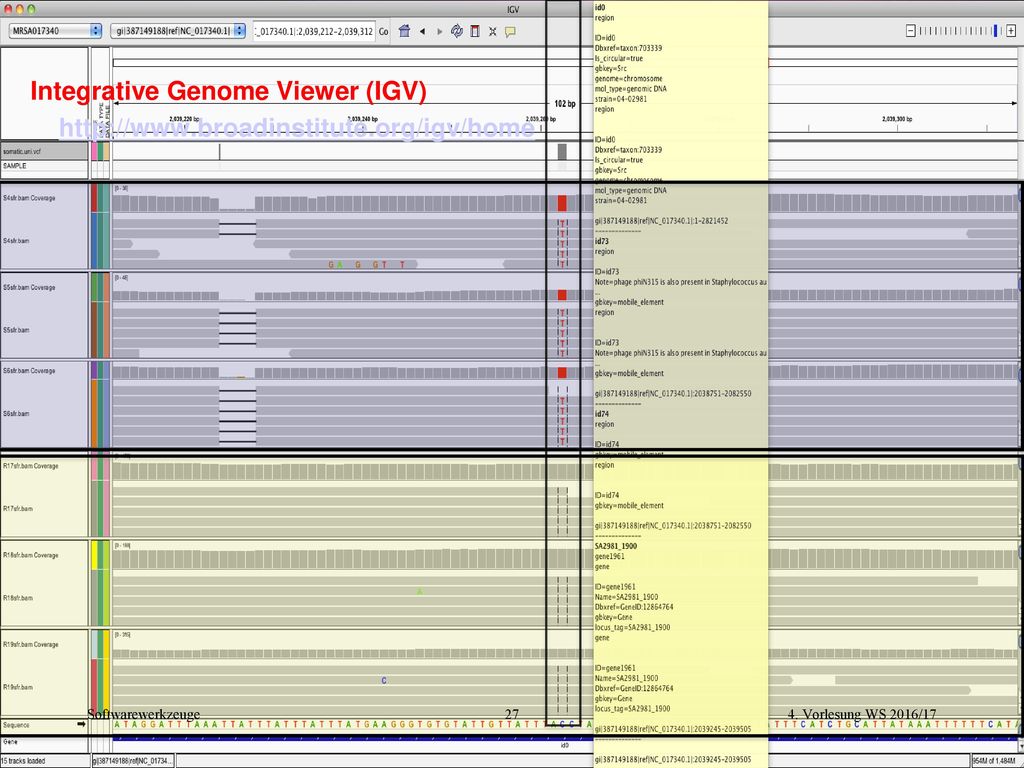
Task: Open the popup text behavior icon
Action: [x=510, y=31]
